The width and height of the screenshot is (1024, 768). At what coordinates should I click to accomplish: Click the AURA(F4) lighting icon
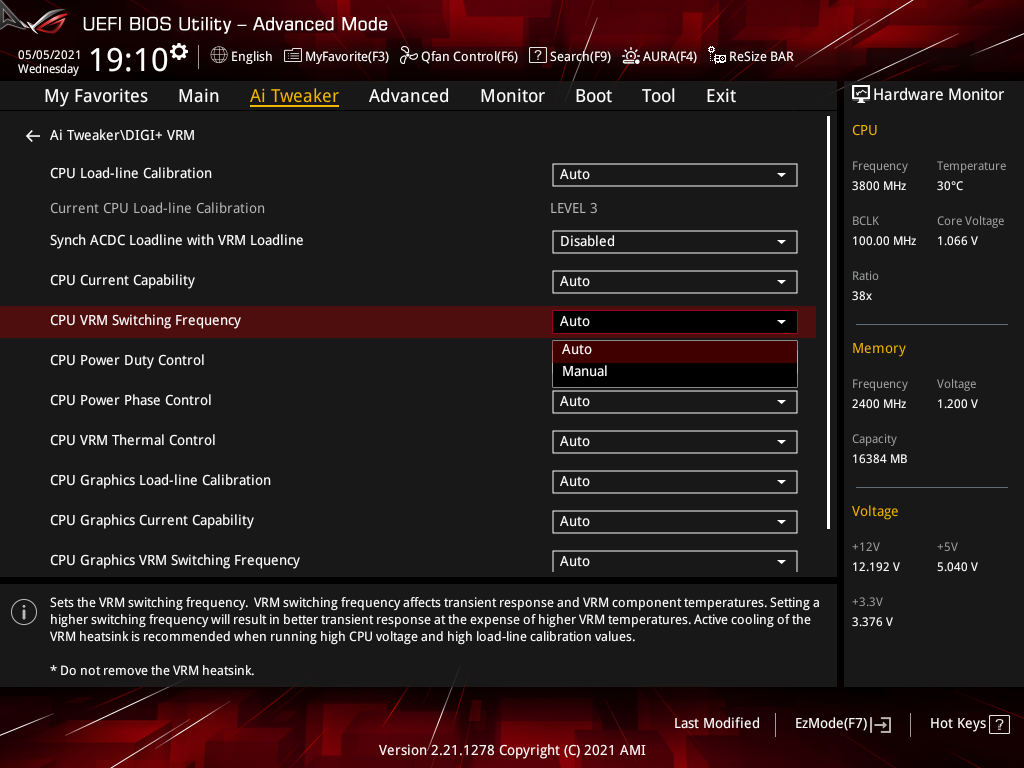coord(630,56)
